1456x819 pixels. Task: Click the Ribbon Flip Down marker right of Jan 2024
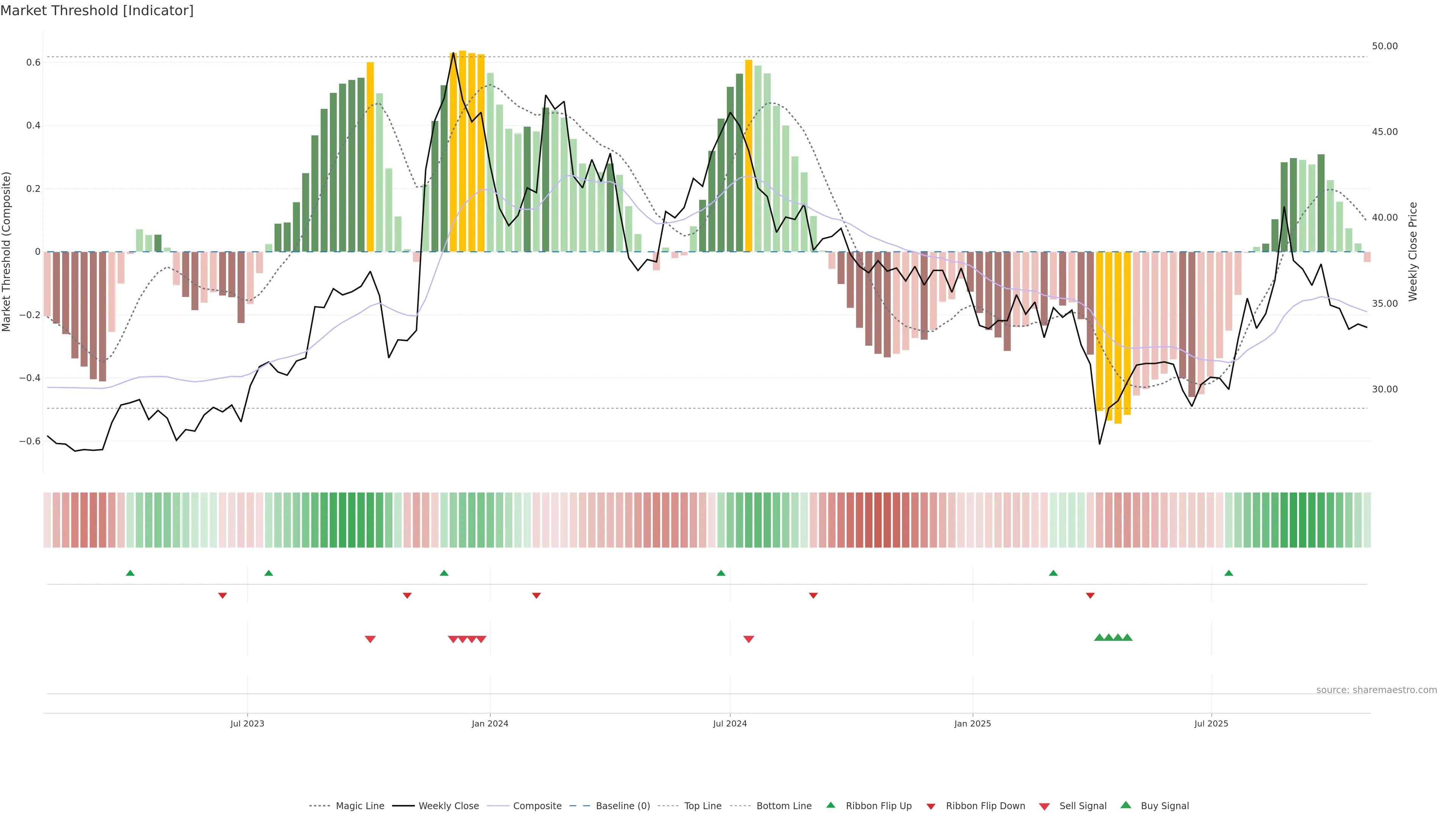[x=537, y=595]
